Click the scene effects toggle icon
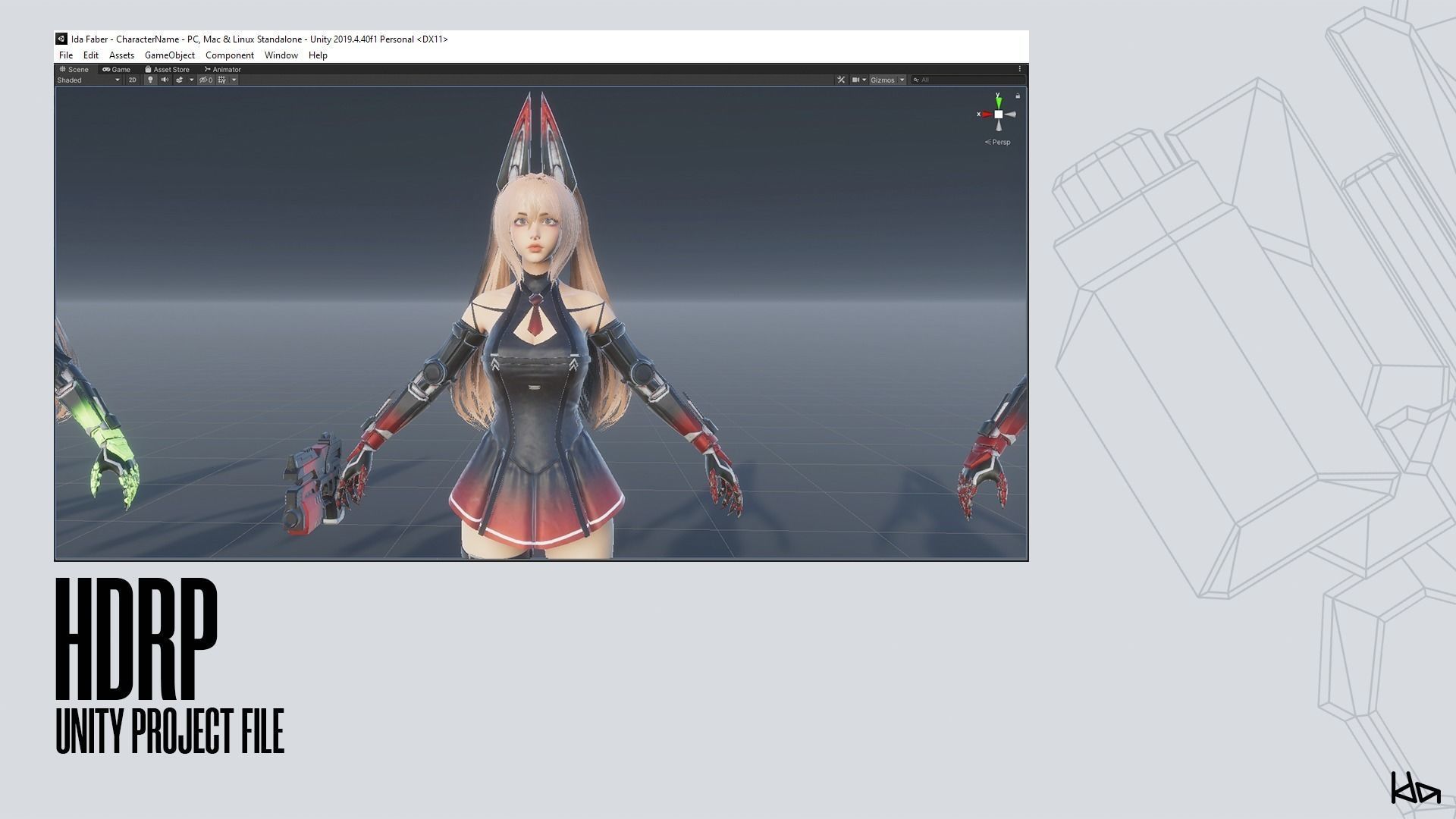Screen dimensions: 1456x819 pos(180,80)
